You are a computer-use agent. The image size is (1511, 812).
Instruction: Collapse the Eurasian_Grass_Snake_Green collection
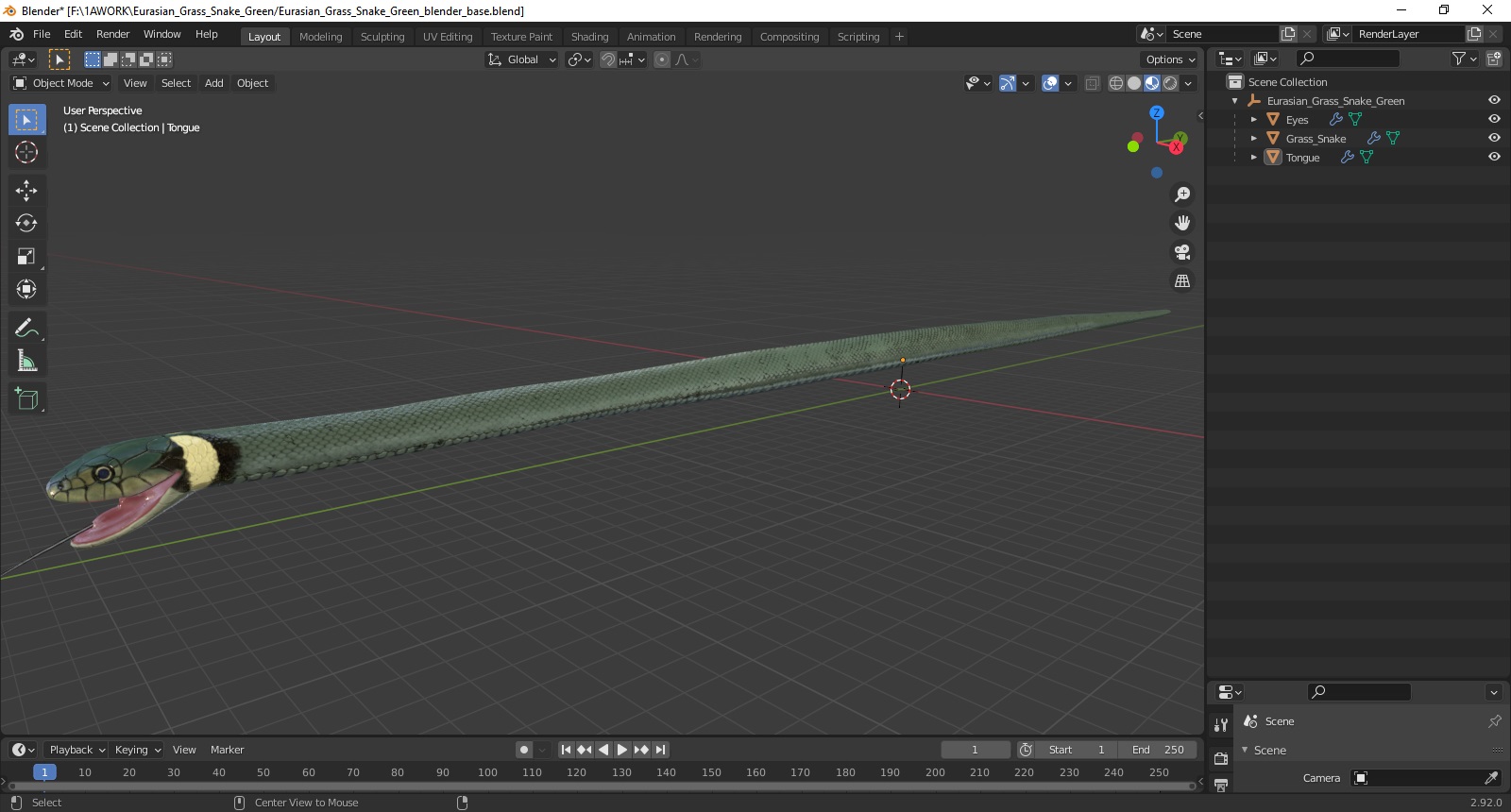pyautogui.click(x=1234, y=100)
